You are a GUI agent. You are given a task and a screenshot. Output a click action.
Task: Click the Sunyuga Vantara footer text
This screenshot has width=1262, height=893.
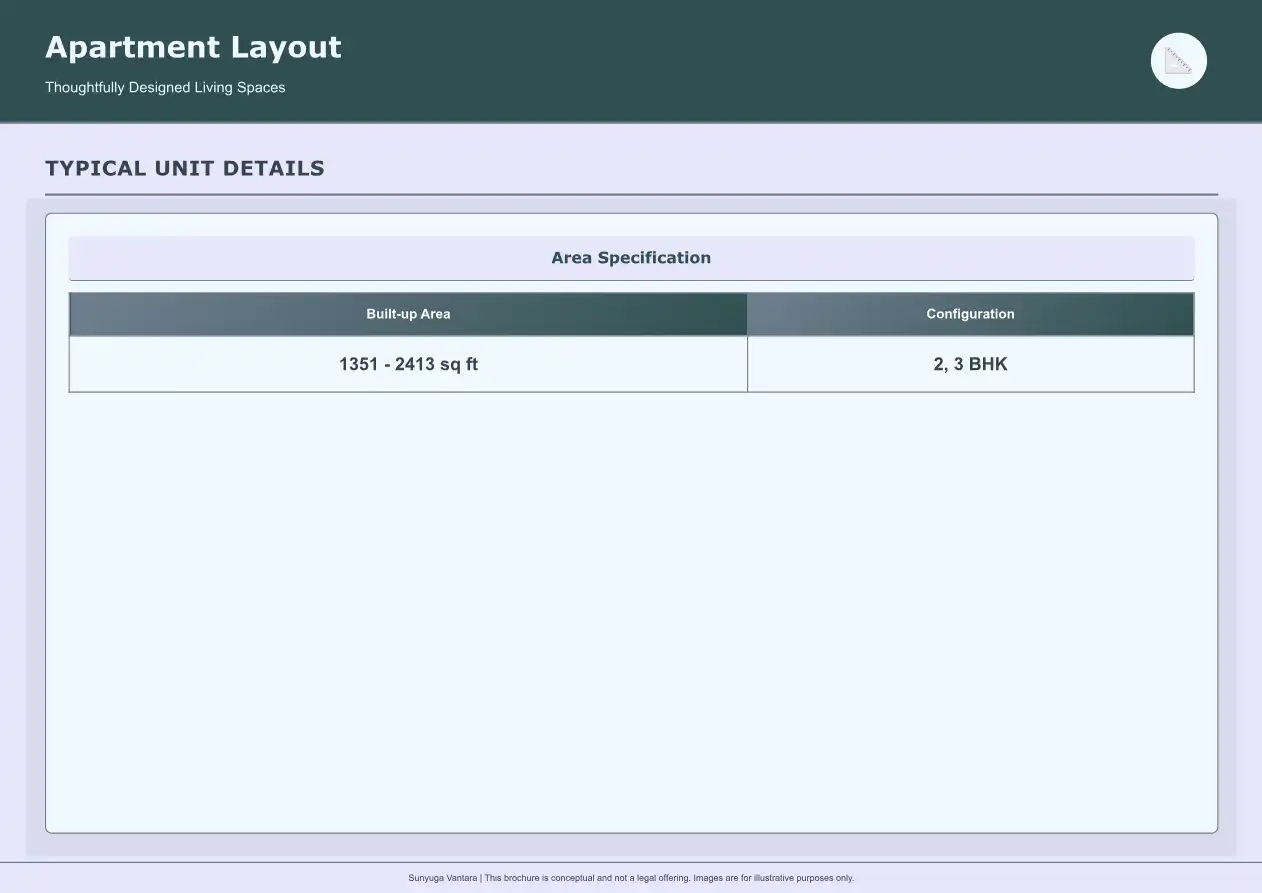coord(442,877)
